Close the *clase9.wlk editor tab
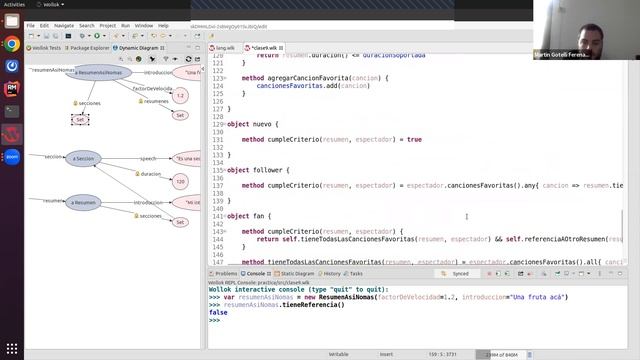640x360 pixels. point(281,48)
